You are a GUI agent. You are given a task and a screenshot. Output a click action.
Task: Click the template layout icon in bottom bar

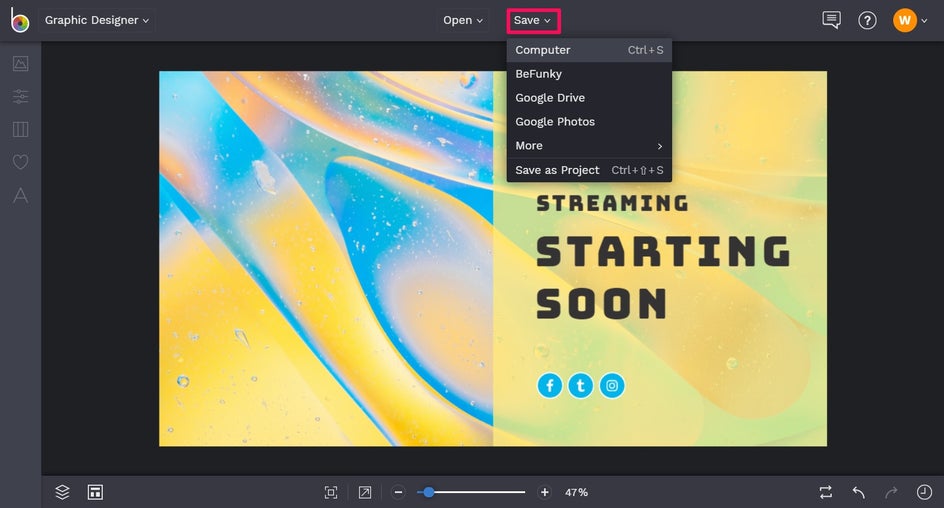[95, 492]
